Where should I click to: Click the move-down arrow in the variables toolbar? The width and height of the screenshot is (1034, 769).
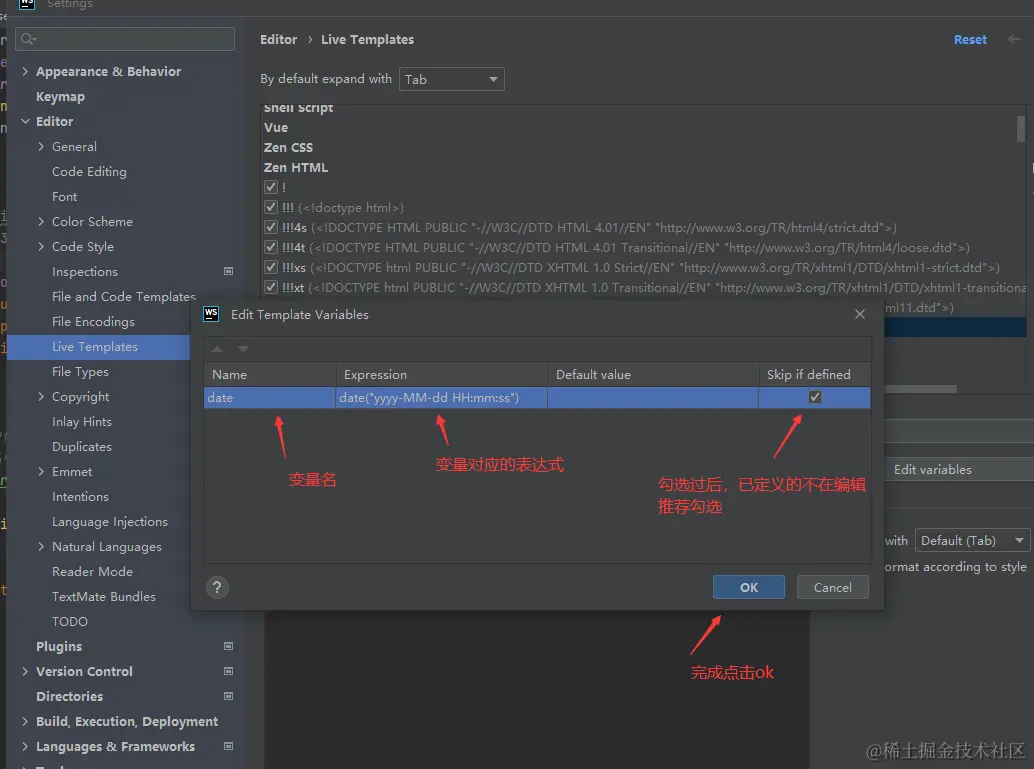[243, 348]
